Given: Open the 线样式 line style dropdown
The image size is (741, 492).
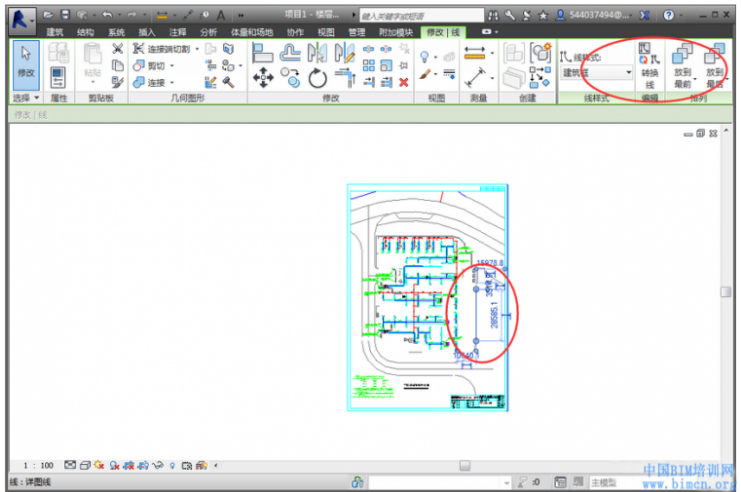Looking at the screenshot, I should (596, 73).
